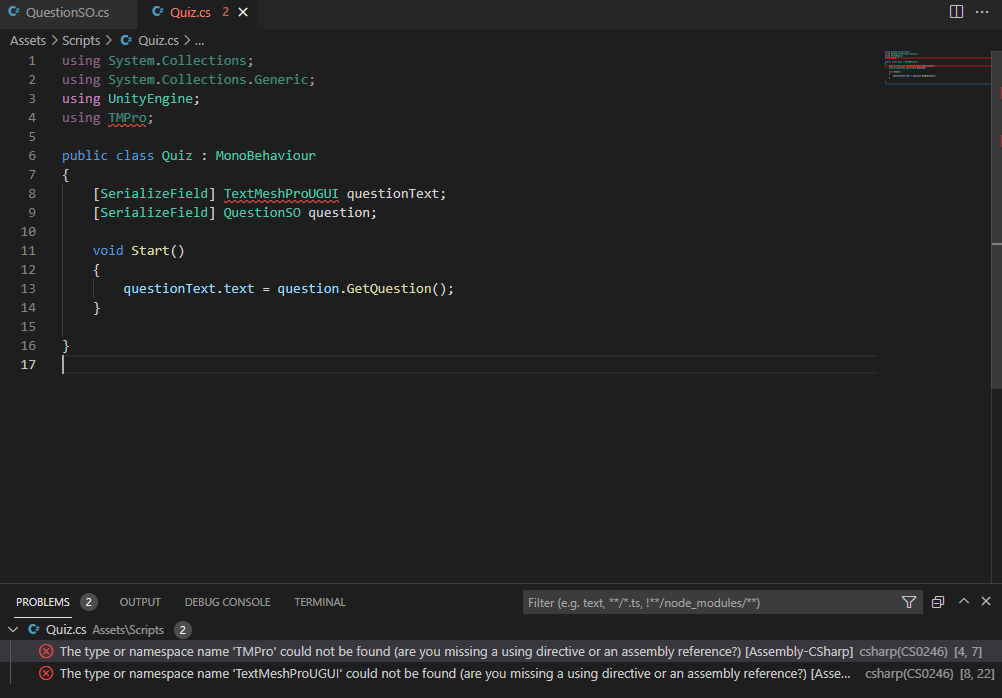The height and width of the screenshot is (698, 1002).
Task: Open the Assets breadcrumb dropdown
Action: [x=28, y=41]
